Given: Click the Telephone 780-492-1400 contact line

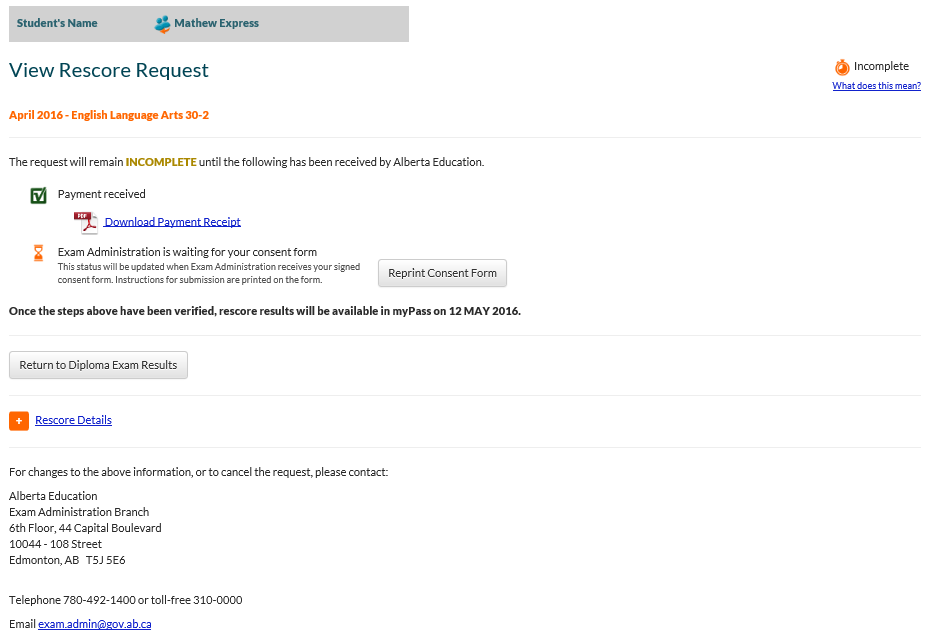Looking at the screenshot, I should [125, 600].
